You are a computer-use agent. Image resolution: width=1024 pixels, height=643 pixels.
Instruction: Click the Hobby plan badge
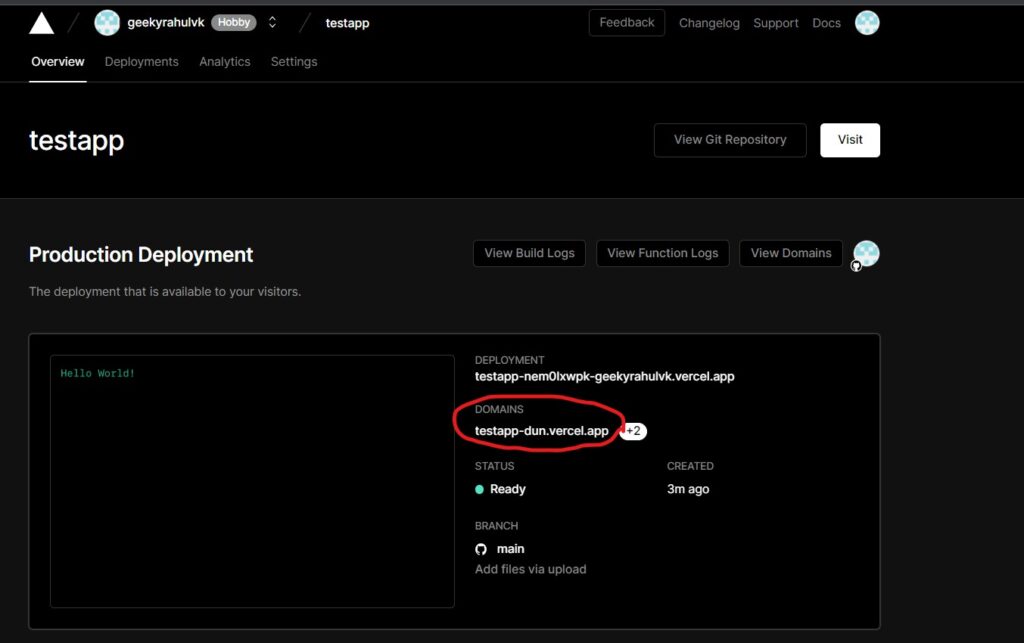pos(233,23)
